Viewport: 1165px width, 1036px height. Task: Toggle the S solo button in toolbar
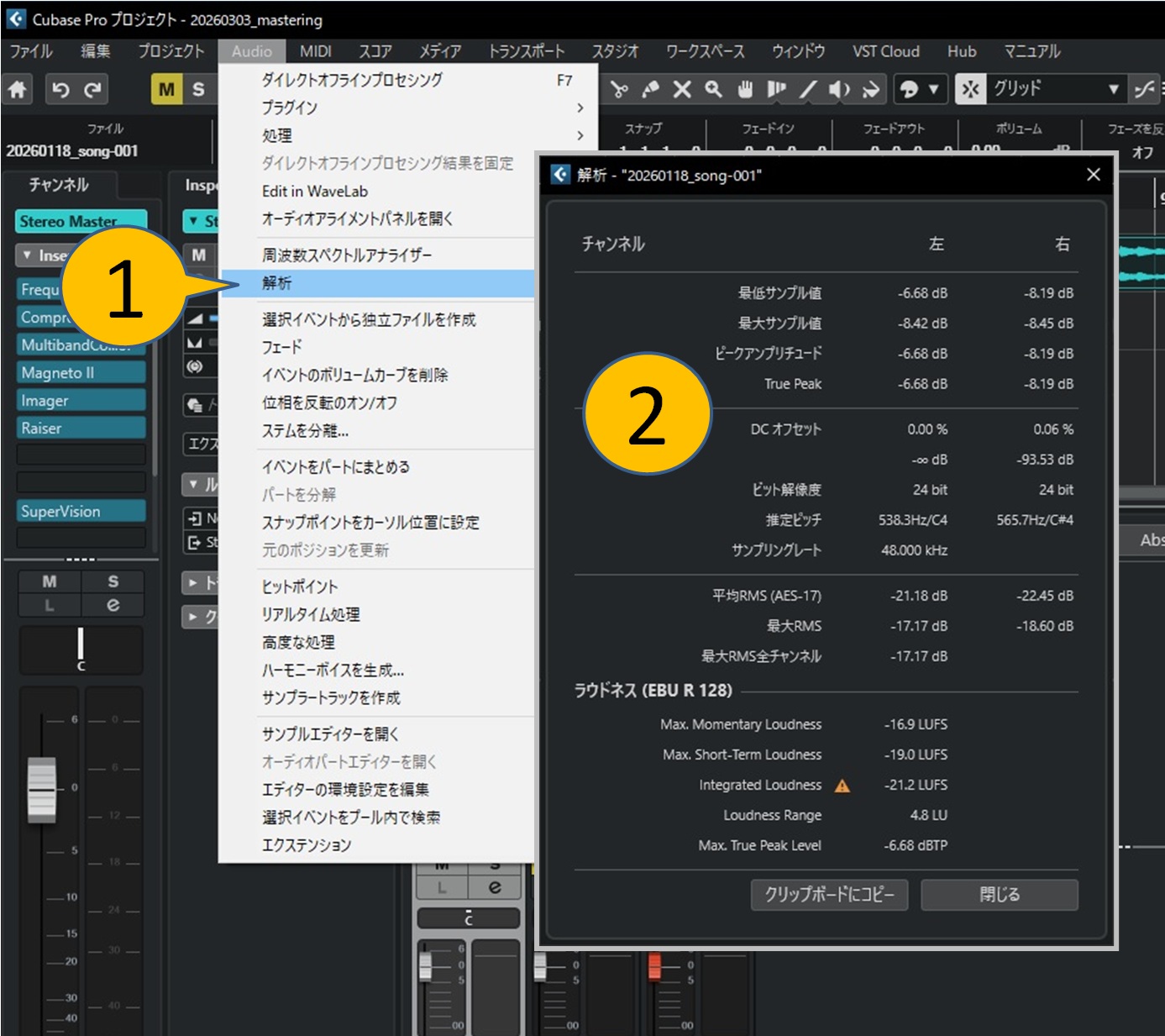pyautogui.click(x=198, y=89)
